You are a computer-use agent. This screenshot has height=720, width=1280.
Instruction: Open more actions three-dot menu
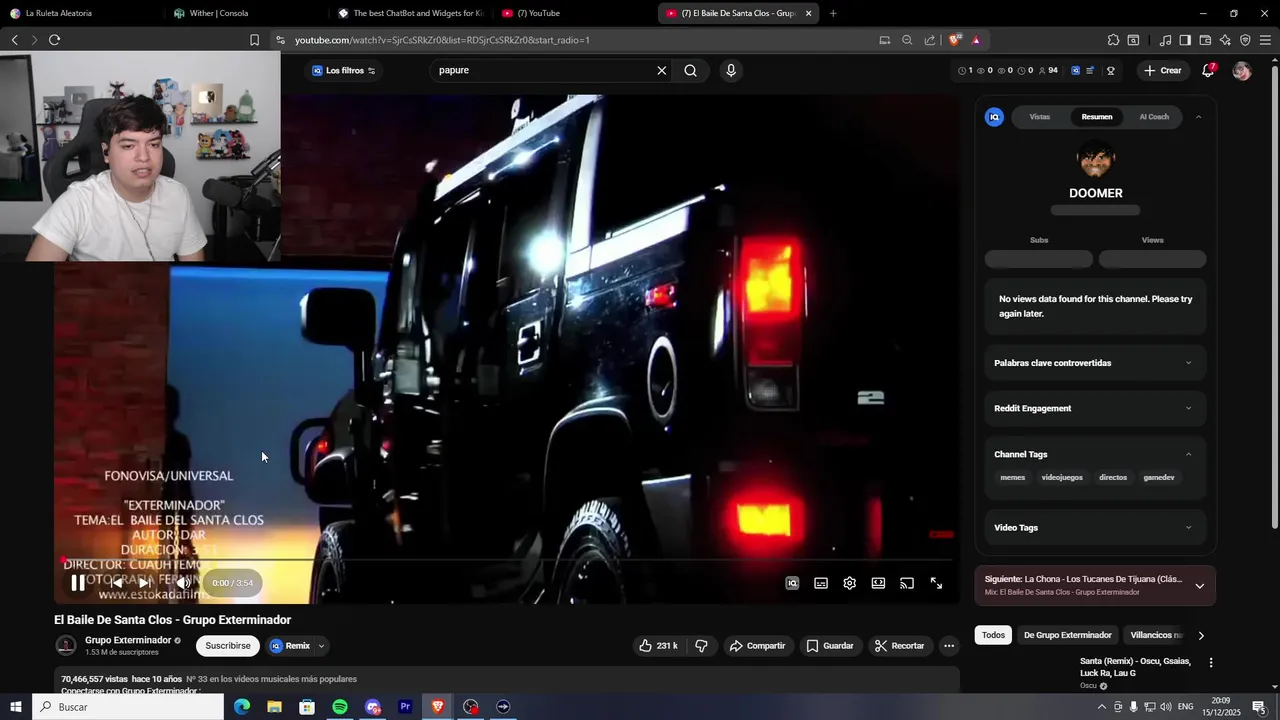[949, 646]
